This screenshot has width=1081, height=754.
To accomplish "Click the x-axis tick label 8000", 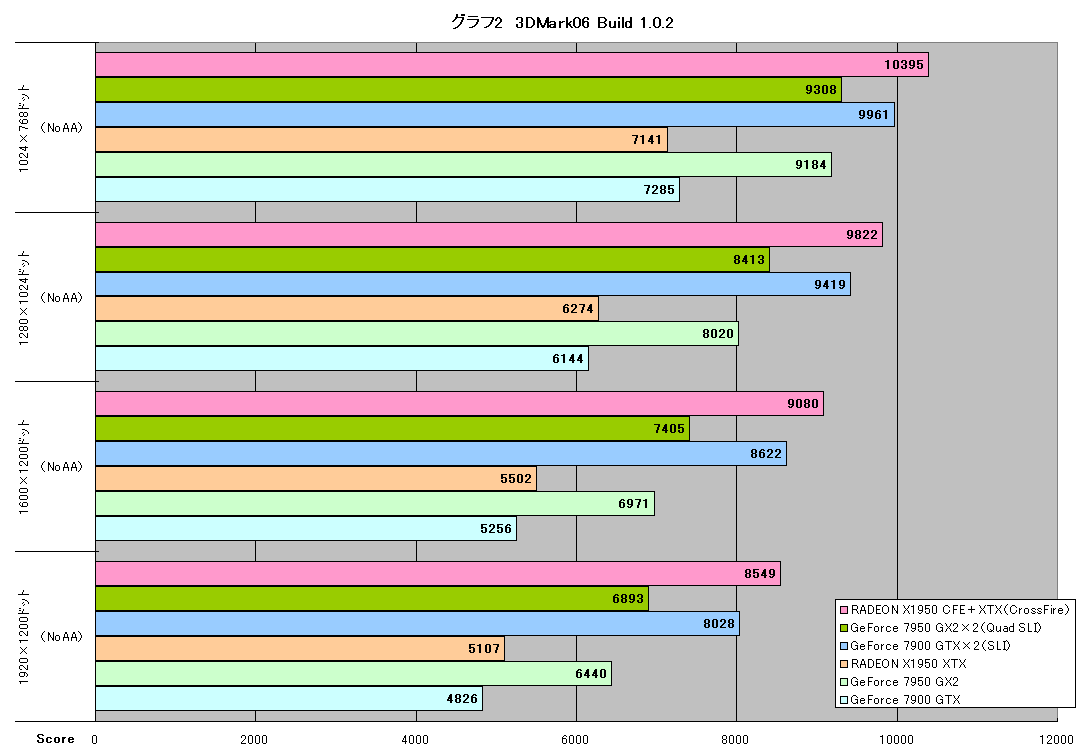I will 735,740.
